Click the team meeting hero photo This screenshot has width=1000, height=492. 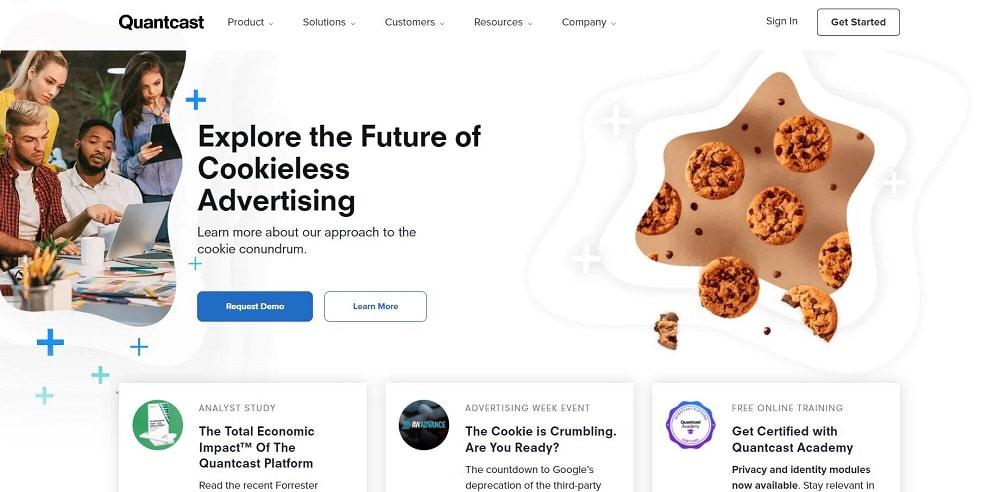(x=89, y=185)
